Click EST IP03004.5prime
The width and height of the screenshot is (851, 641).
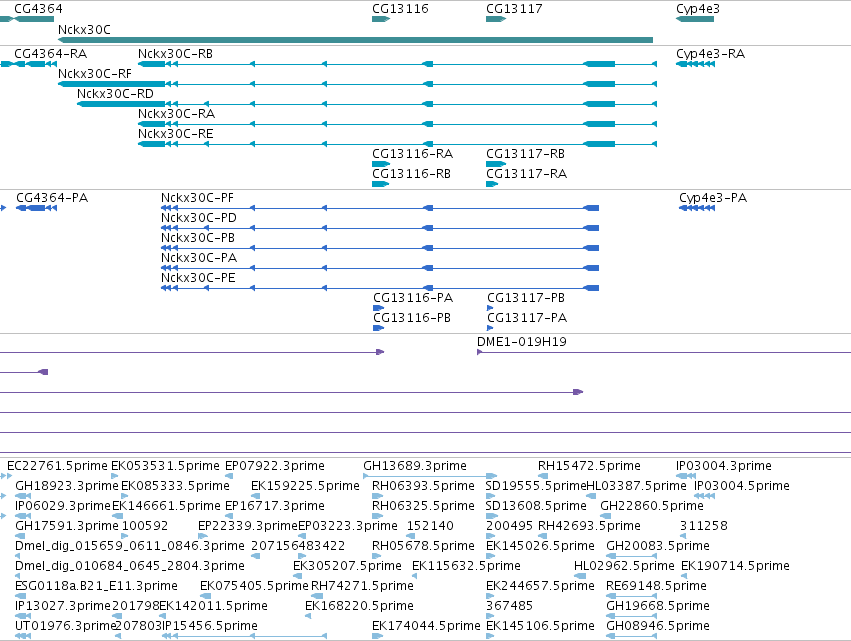click(x=742, y=486)
